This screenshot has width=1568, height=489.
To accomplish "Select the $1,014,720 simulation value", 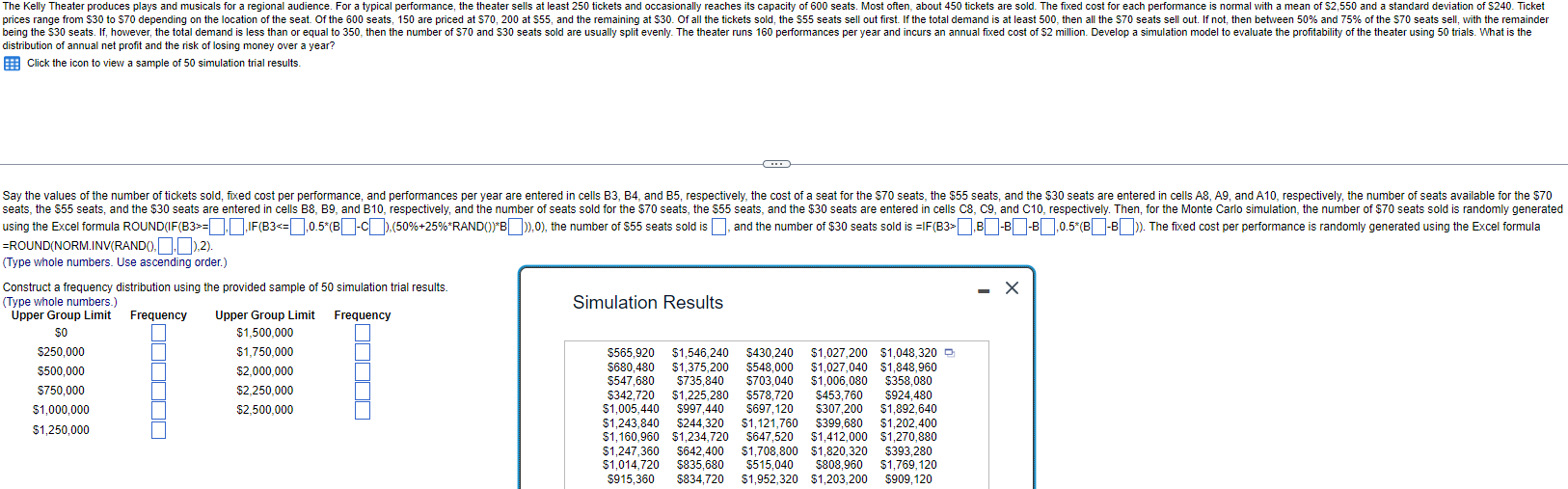I will (x=631, y=465).
